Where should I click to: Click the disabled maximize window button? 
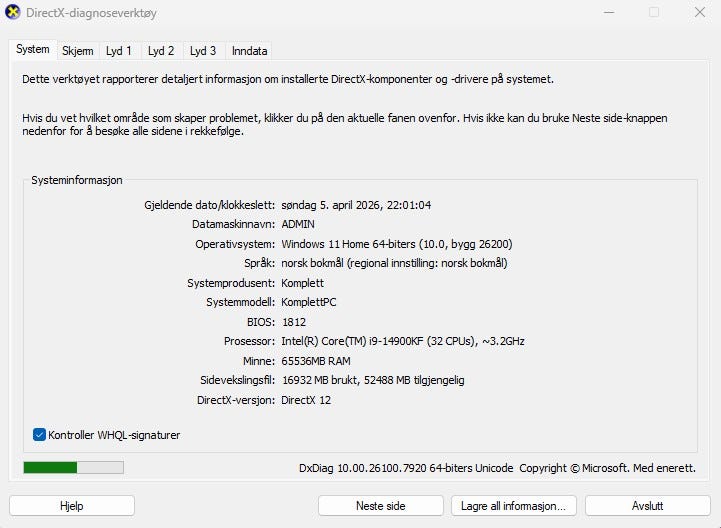654,12
